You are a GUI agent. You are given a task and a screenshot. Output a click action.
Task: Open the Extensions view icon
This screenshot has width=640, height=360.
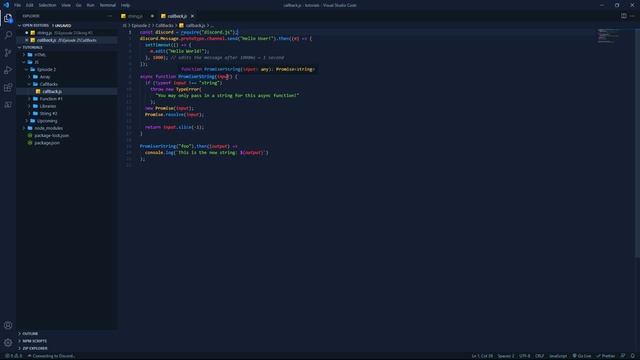click(x=8, y=87)
